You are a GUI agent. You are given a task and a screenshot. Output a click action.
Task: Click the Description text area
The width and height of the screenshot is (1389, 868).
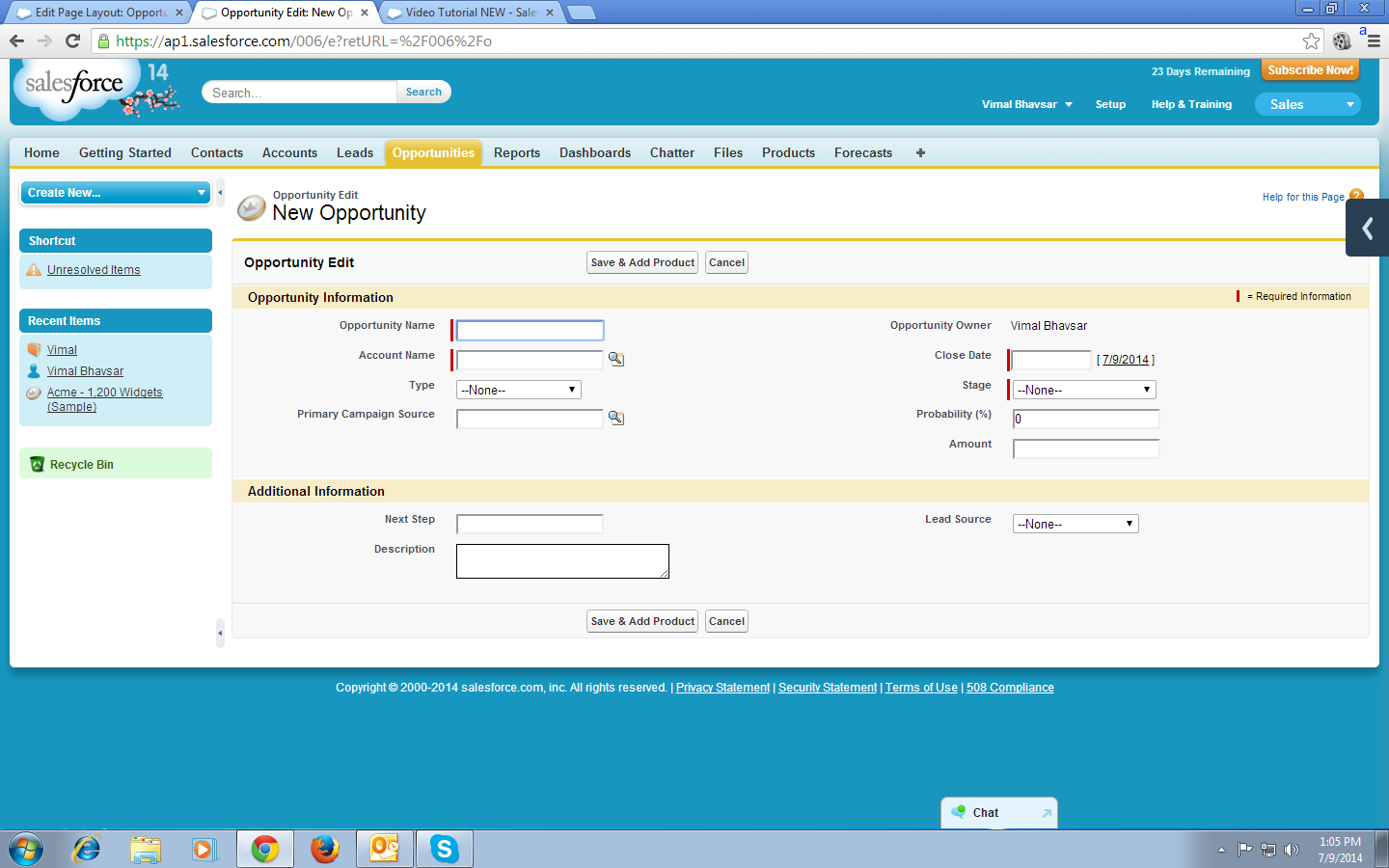pos(562,561)
